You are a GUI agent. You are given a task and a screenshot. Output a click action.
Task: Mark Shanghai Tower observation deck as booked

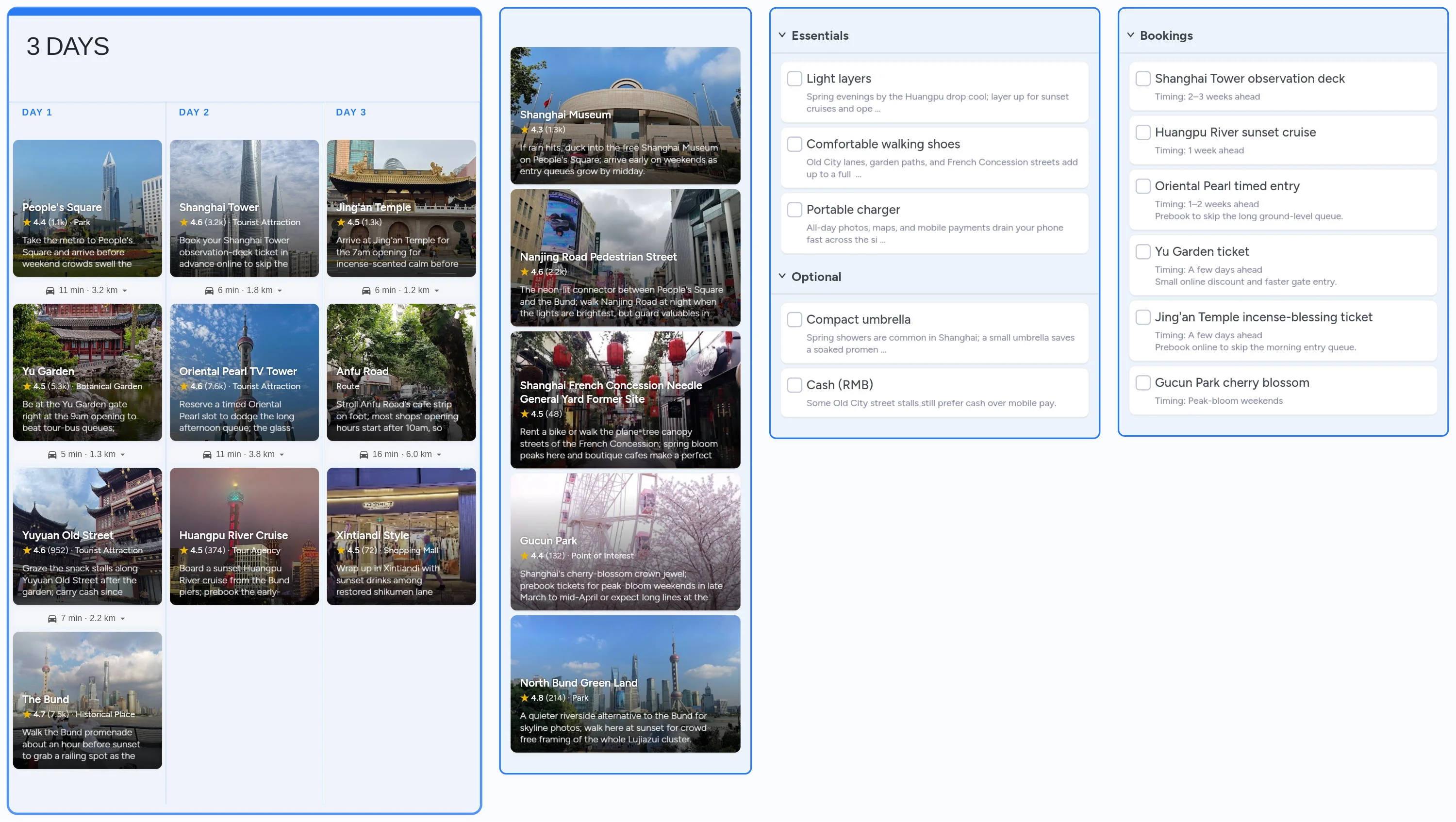(1143, 79)
